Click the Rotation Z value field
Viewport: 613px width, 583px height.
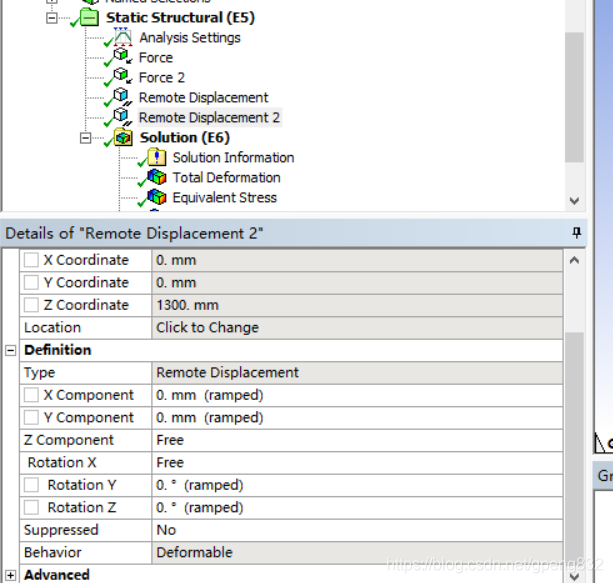(x=357, y=508)
